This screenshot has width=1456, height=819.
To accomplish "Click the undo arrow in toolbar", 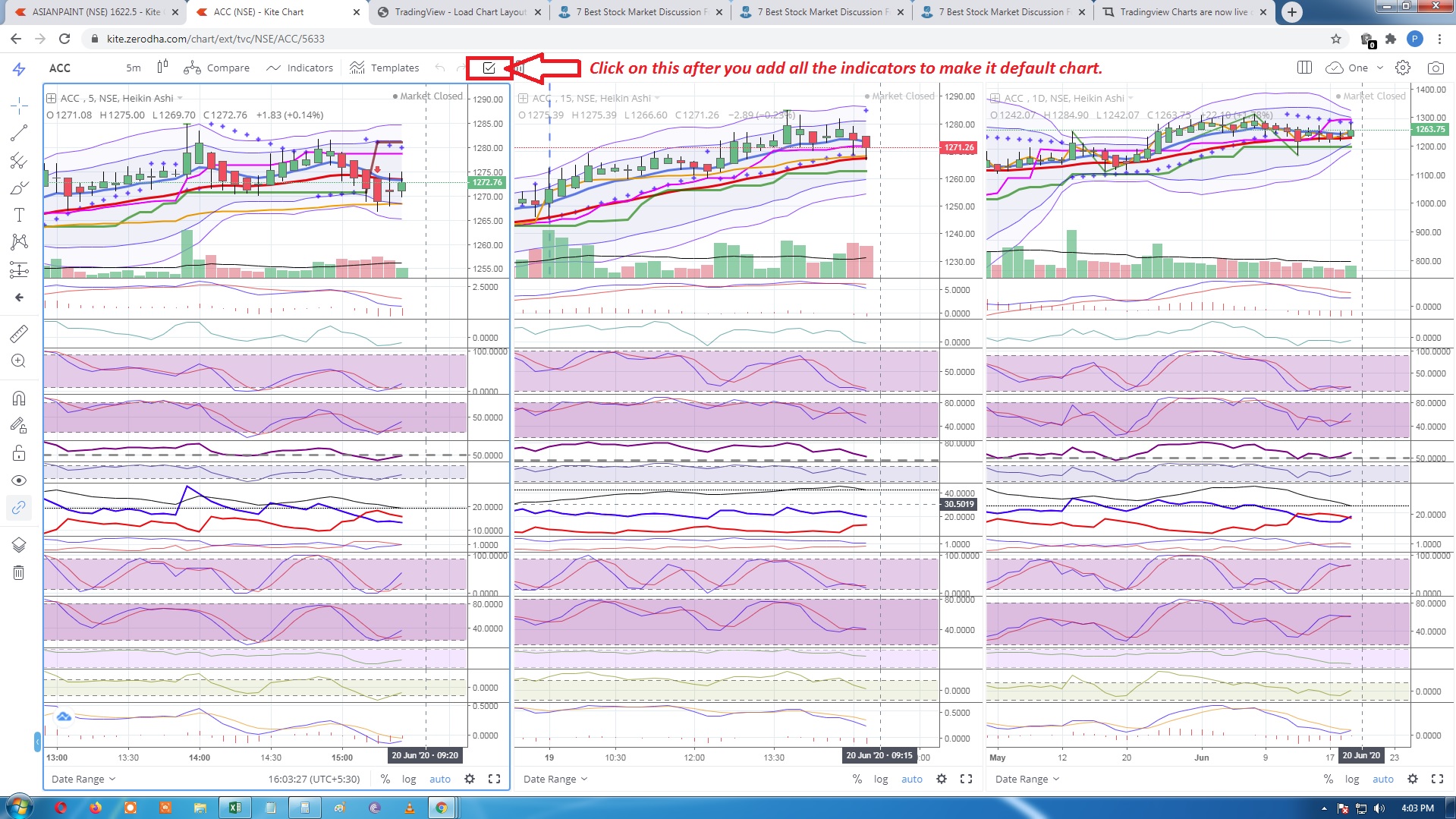I will click(x=440, y=68).
